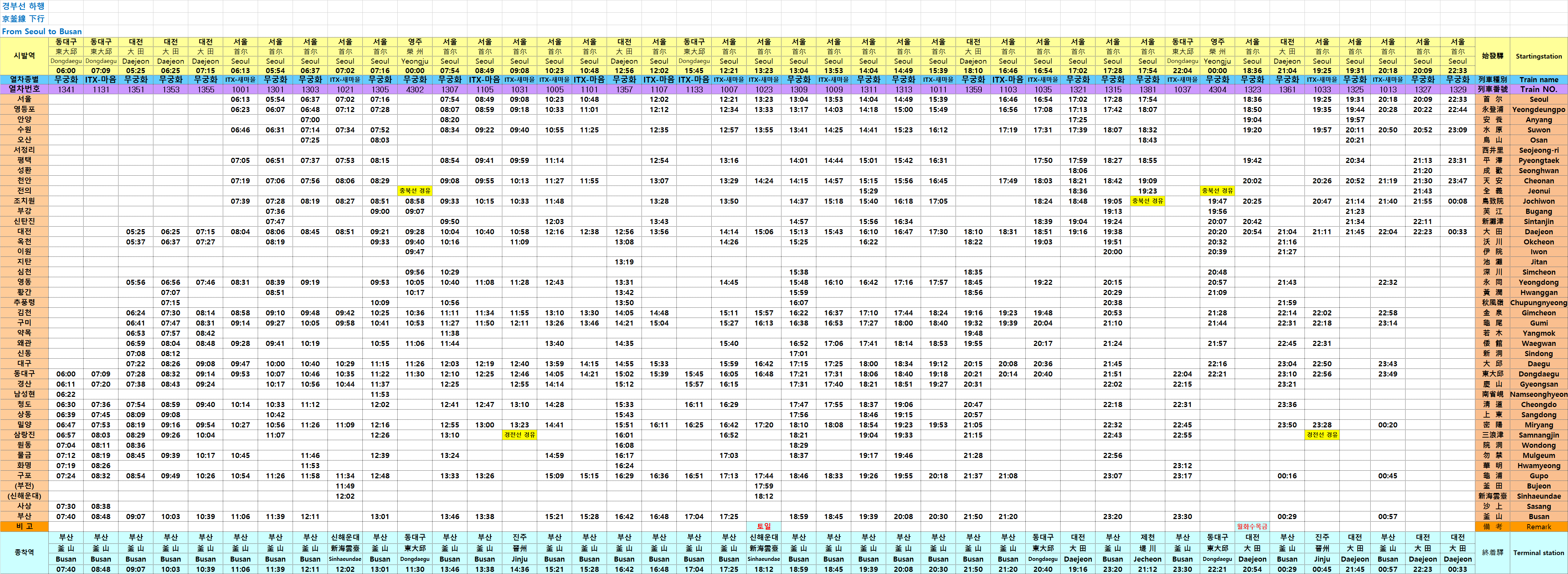Click train number 1341 cell
1568x574 pixels.
tap(66, 89)
